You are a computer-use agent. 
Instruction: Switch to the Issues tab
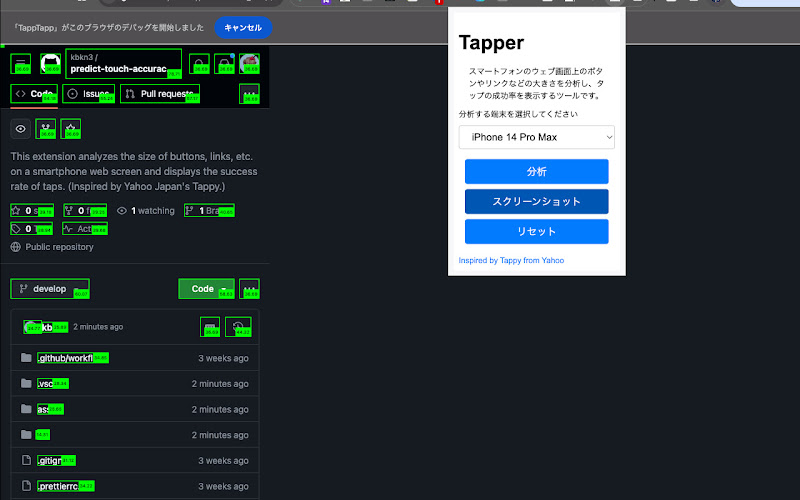[88, 94]
